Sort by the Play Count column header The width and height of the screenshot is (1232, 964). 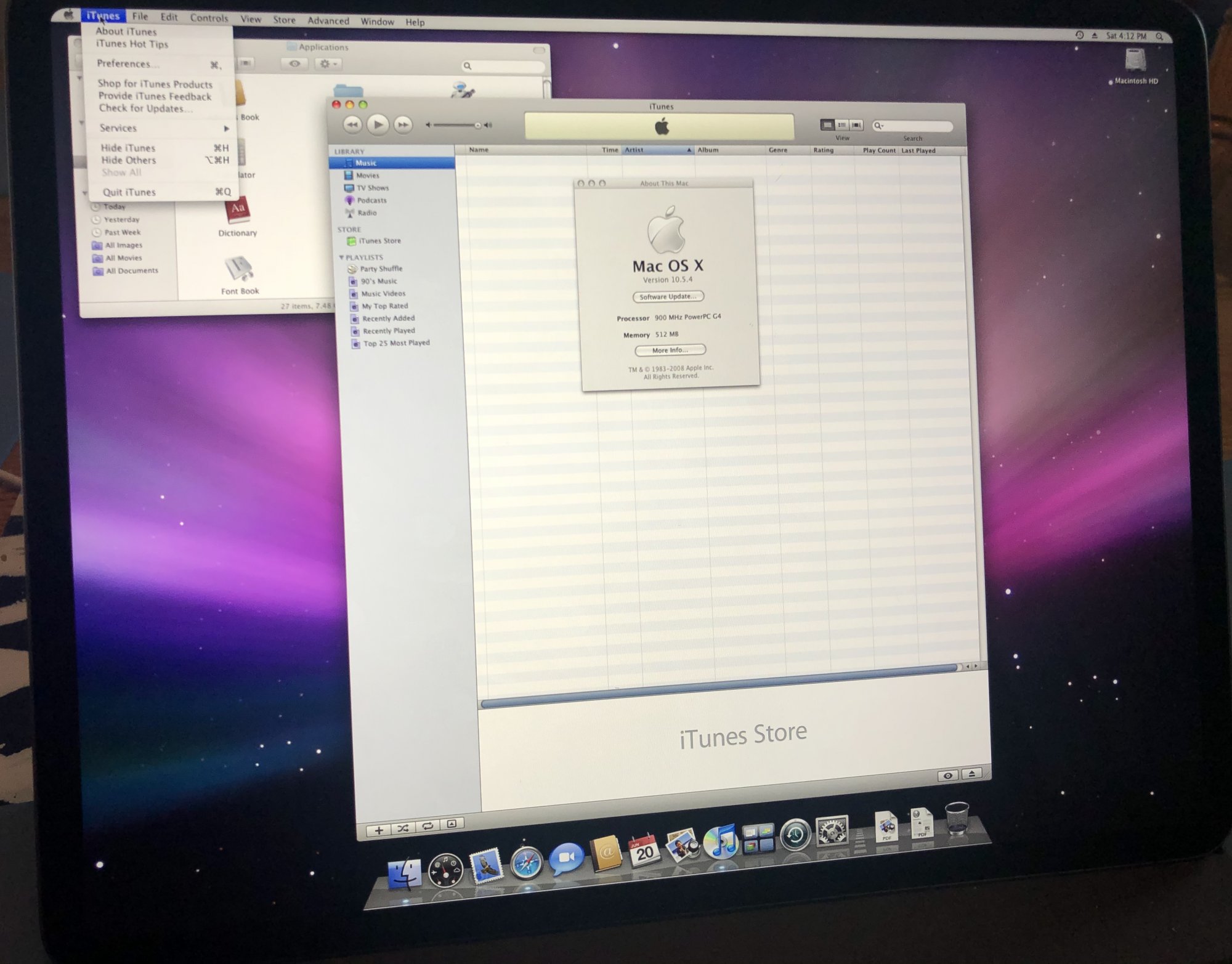coord(879,150)
